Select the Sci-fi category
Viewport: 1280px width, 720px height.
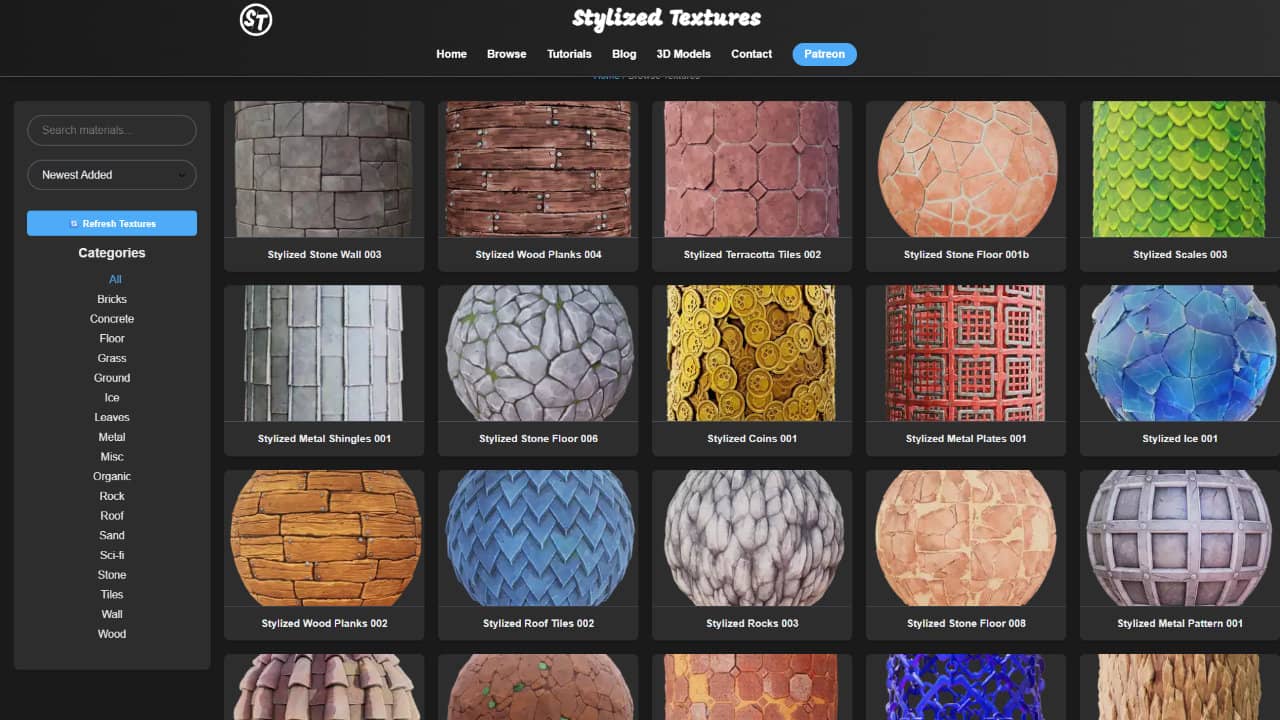[x=112, y=555]
